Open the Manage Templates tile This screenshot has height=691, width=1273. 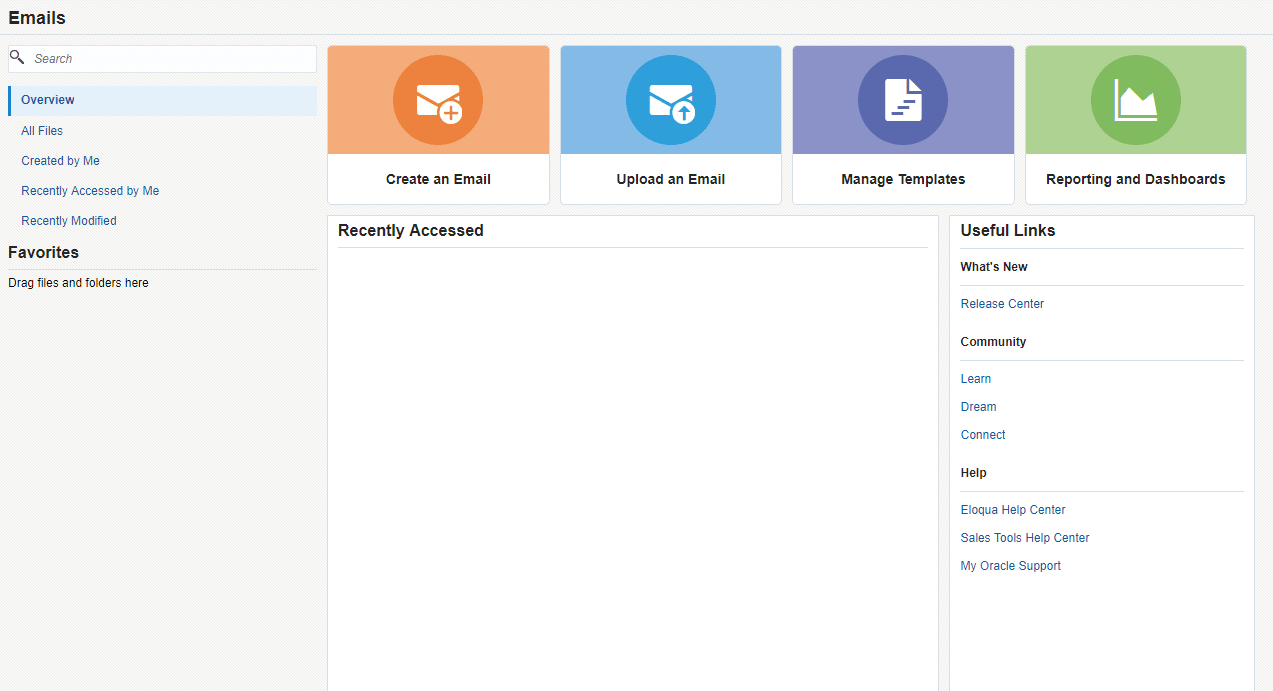point(903,178)
